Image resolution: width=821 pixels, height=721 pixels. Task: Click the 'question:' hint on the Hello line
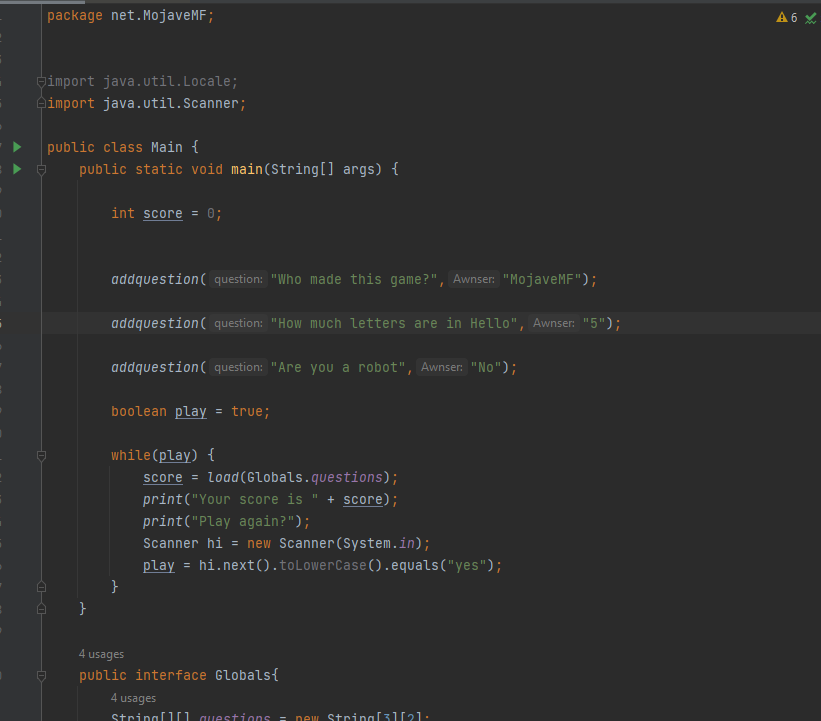point(238,323)
